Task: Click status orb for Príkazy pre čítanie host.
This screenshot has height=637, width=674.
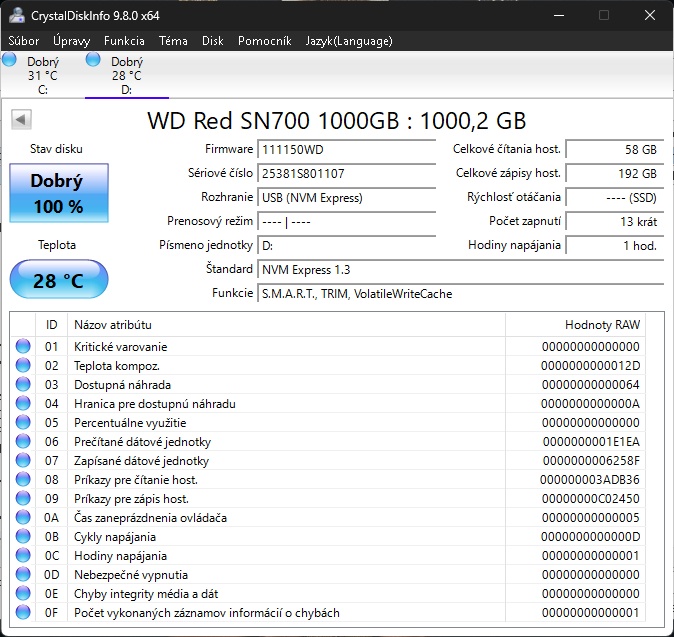Action: [23, 479]
